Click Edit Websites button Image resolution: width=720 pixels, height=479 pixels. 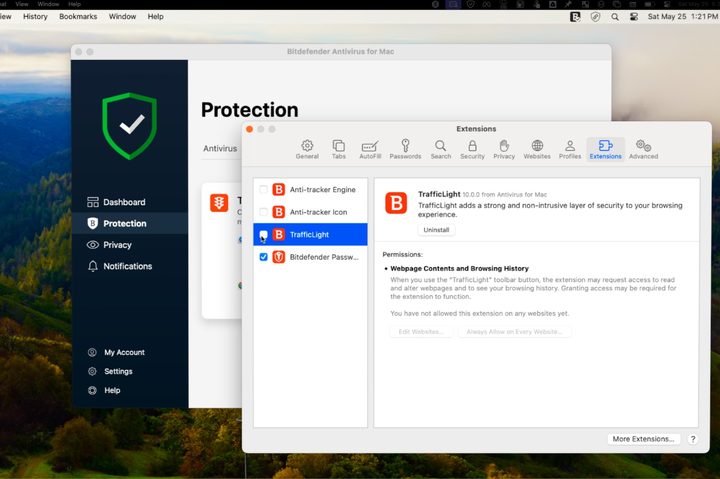pyautogui.click(x=421, y=332)
